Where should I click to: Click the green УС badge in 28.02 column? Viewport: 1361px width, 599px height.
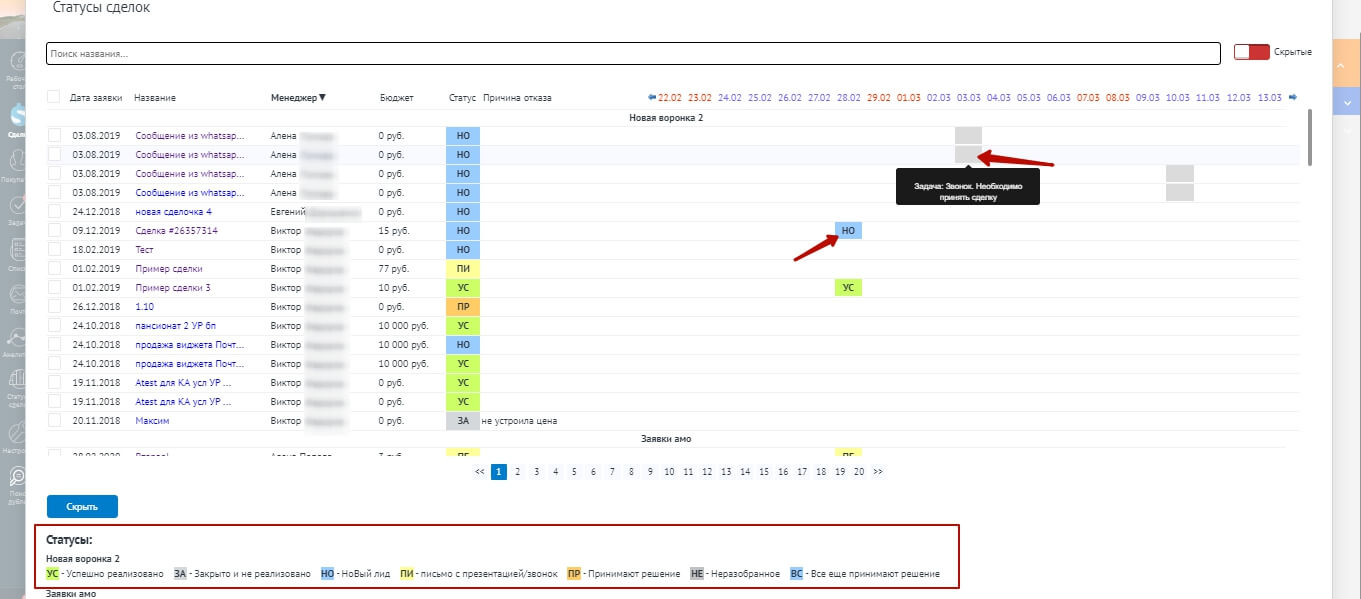[x=848, y=288]
